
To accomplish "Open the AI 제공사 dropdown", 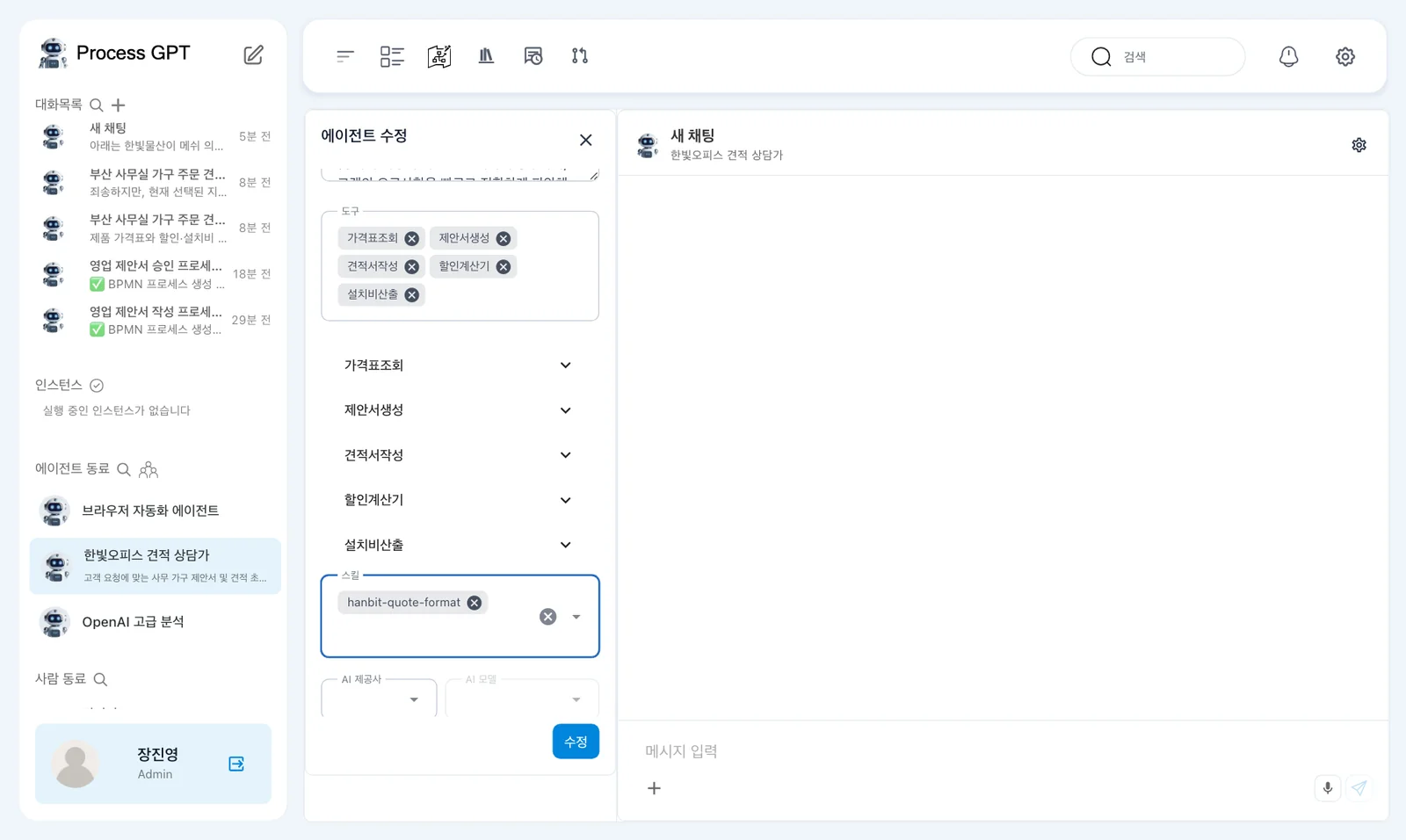I will [379, 699].
